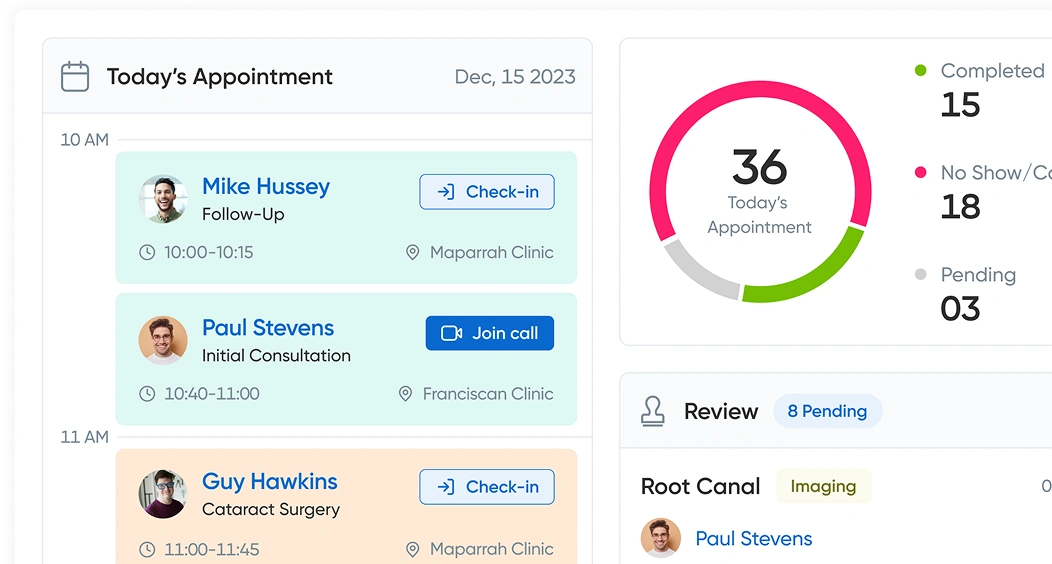Click the Completed count 15
Viewport: 1052px width, 564px height.
point(960,105)
